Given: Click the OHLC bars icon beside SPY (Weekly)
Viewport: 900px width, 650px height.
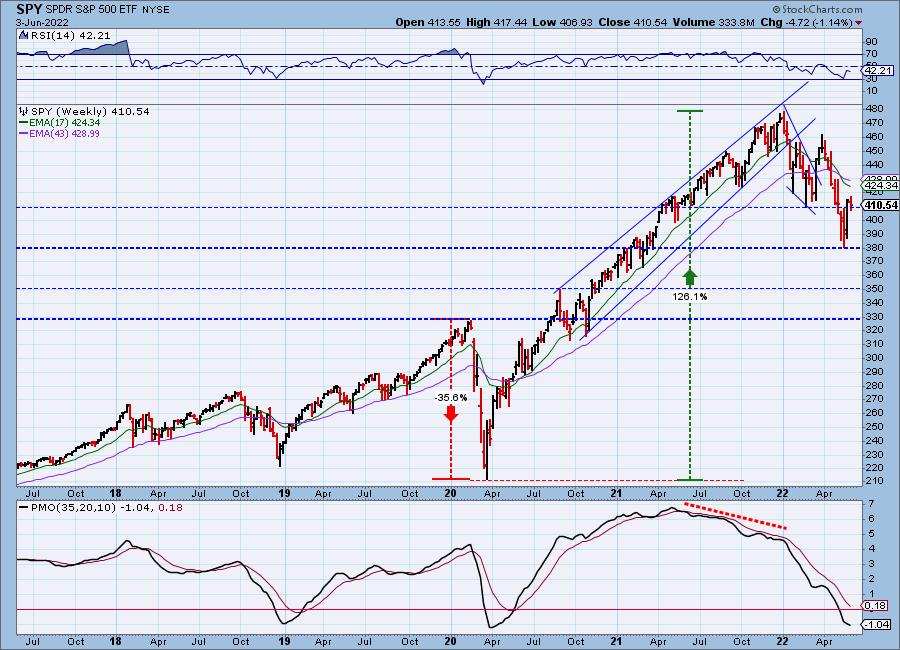Looking at the screenshot, I should [x=24, y=111].
